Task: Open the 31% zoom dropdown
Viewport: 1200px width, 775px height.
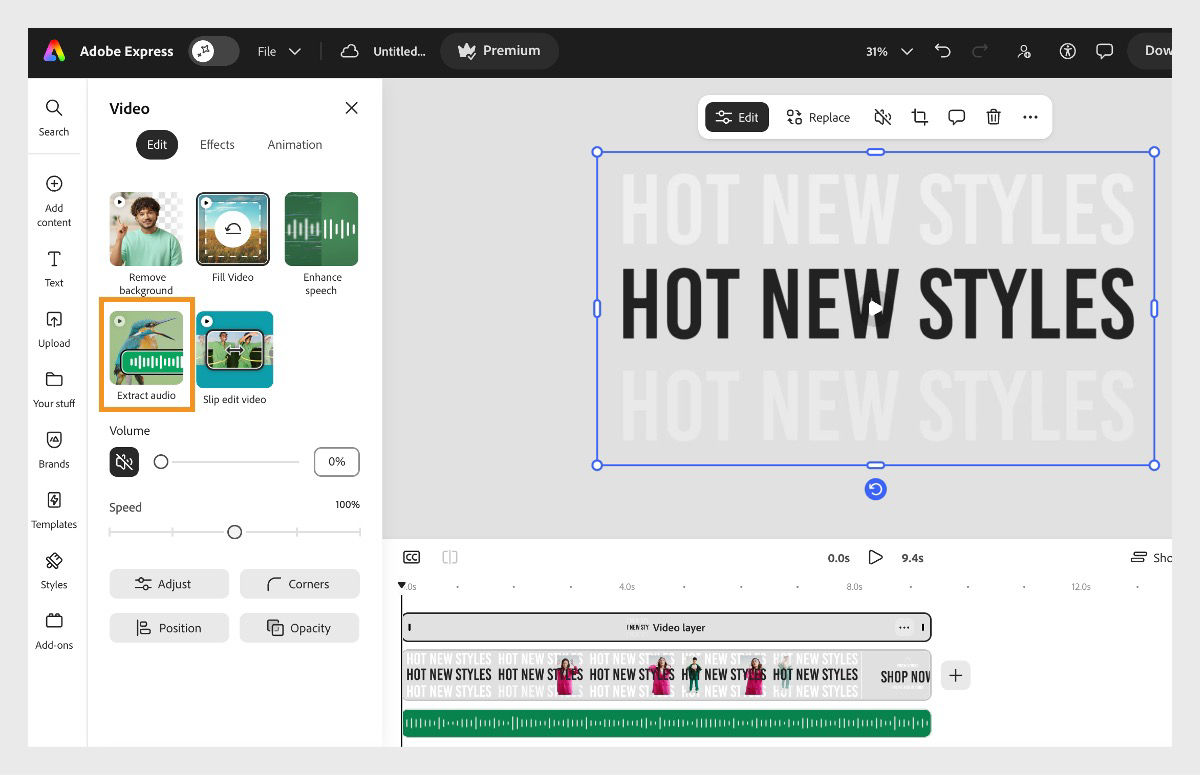Action: 889,51
